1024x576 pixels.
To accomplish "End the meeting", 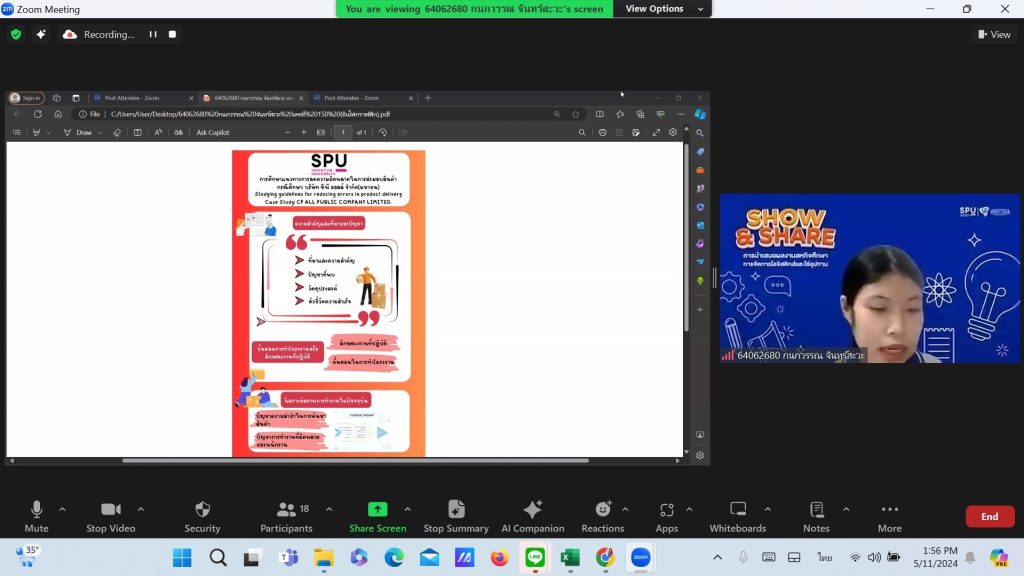I will pyautogui.click(x=989, y=517).
